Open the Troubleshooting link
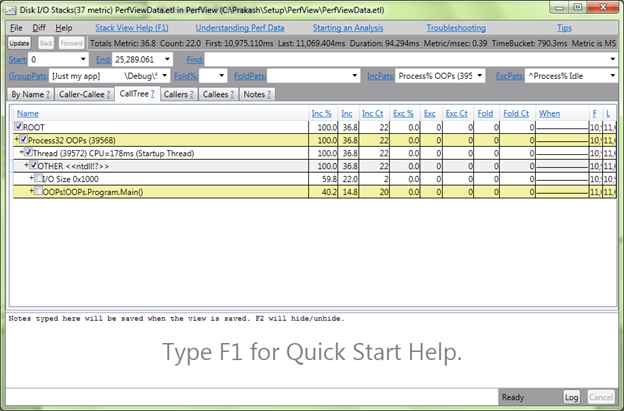 [456, 28]
